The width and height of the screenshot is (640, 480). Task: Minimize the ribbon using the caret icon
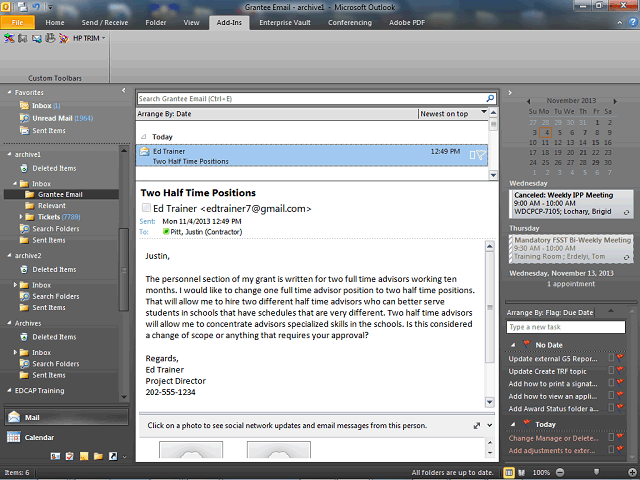click(x=620, y=23)
